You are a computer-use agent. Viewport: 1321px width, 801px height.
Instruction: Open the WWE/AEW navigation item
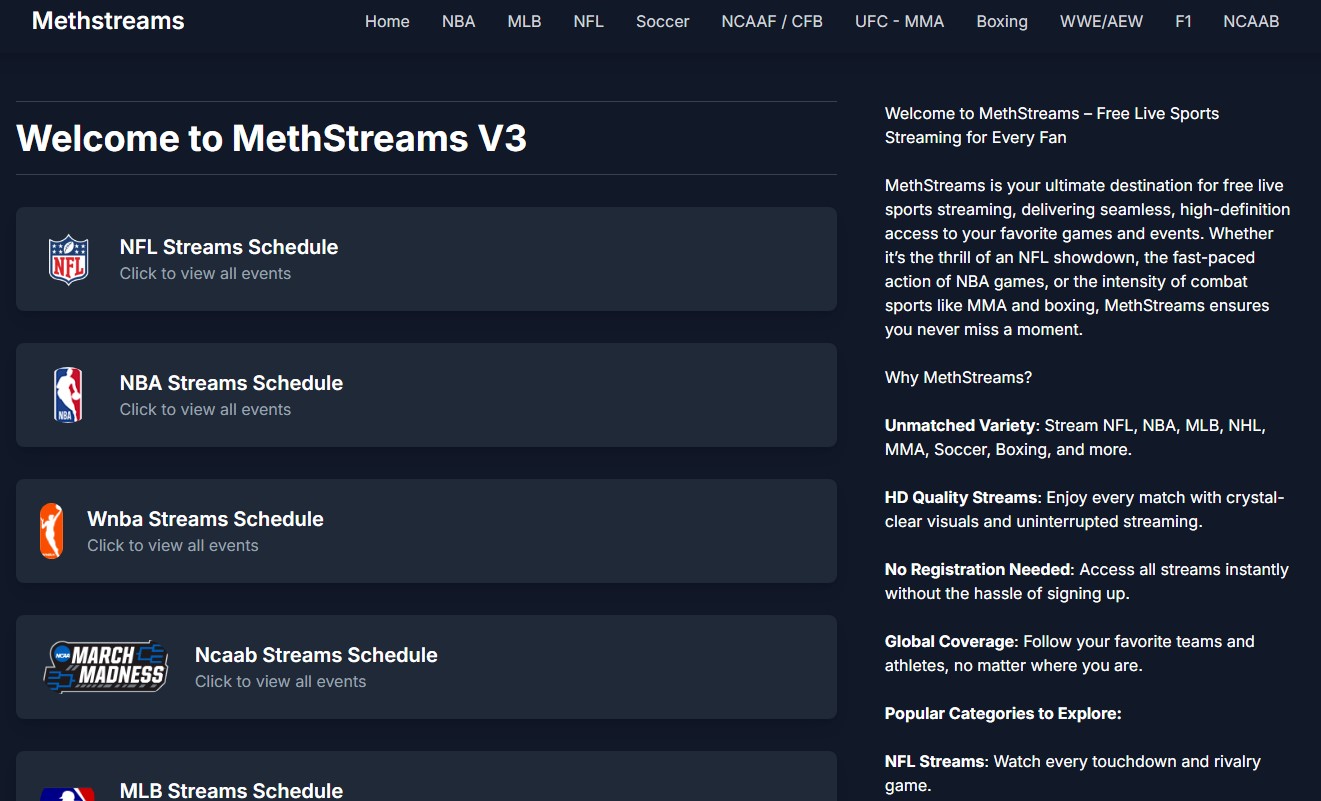[x=1101, y=21]
